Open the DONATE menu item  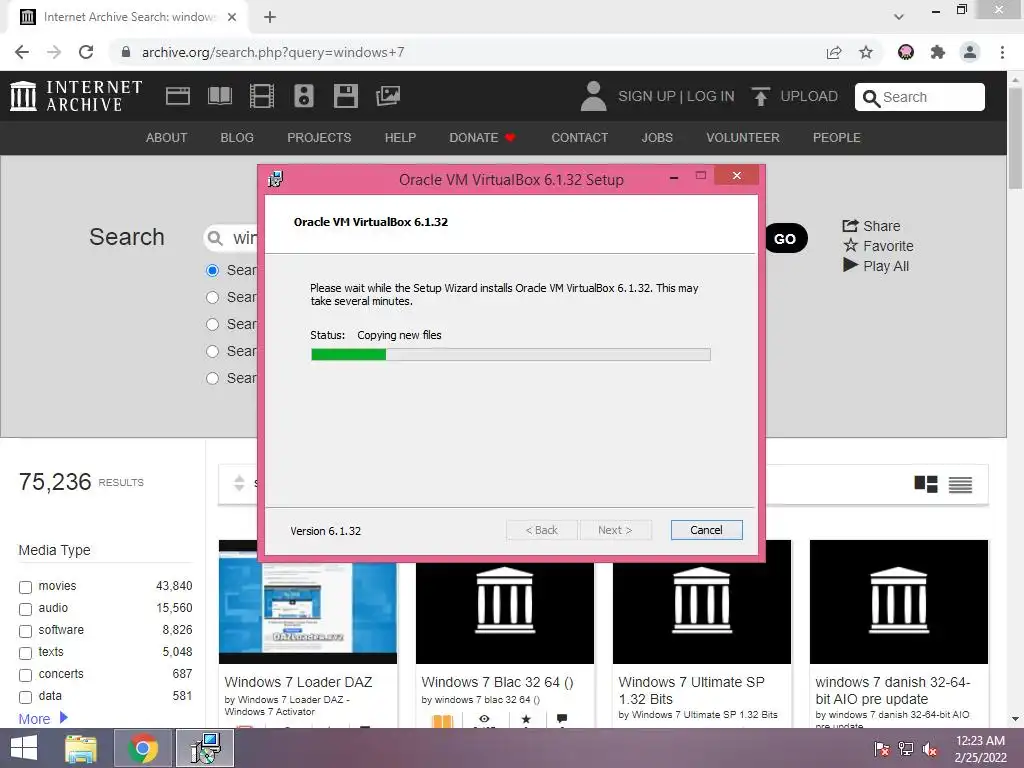(x=482, y=138)
